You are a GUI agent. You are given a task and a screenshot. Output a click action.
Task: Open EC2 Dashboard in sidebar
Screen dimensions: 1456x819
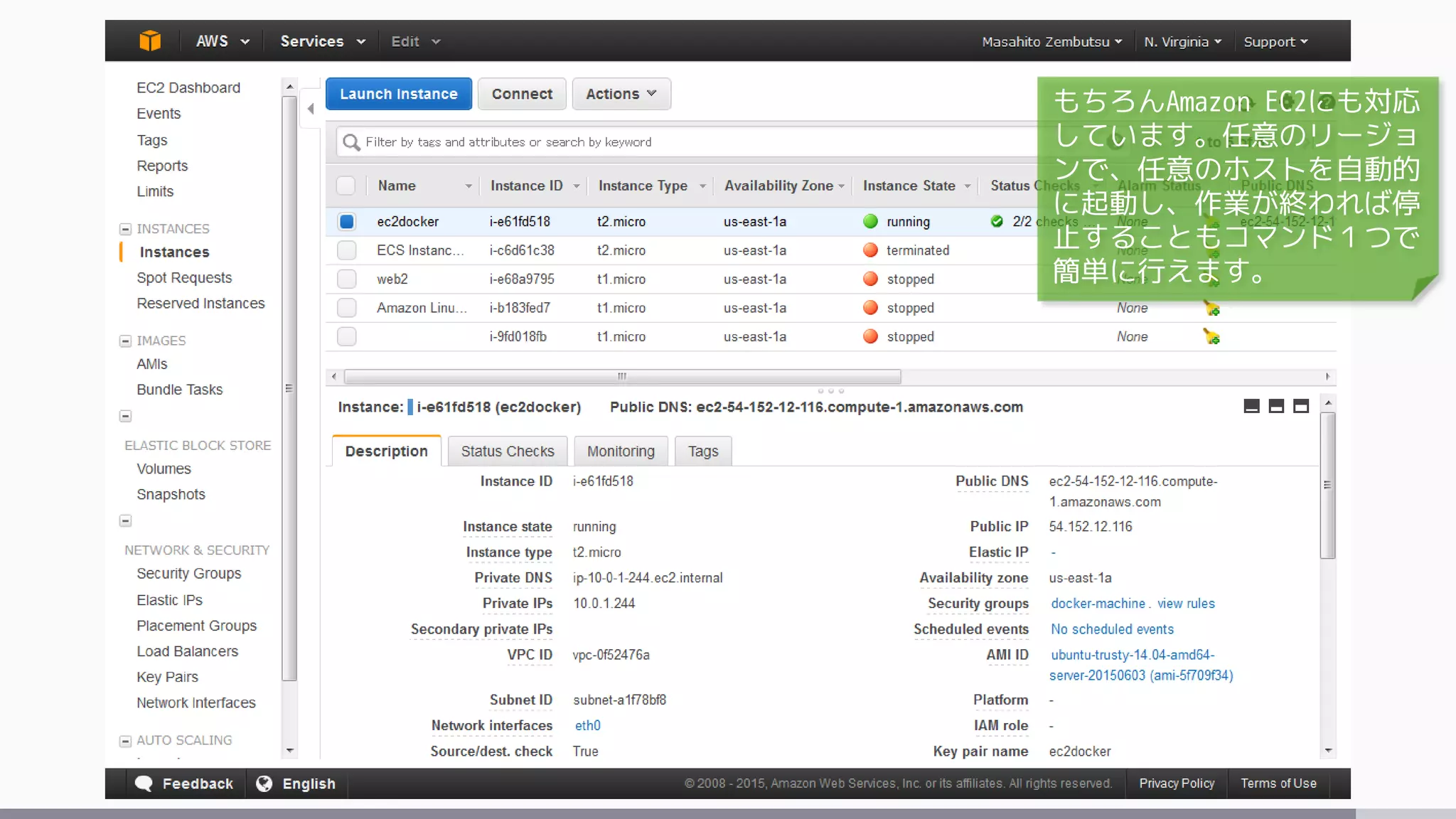[x=188, y=87]
